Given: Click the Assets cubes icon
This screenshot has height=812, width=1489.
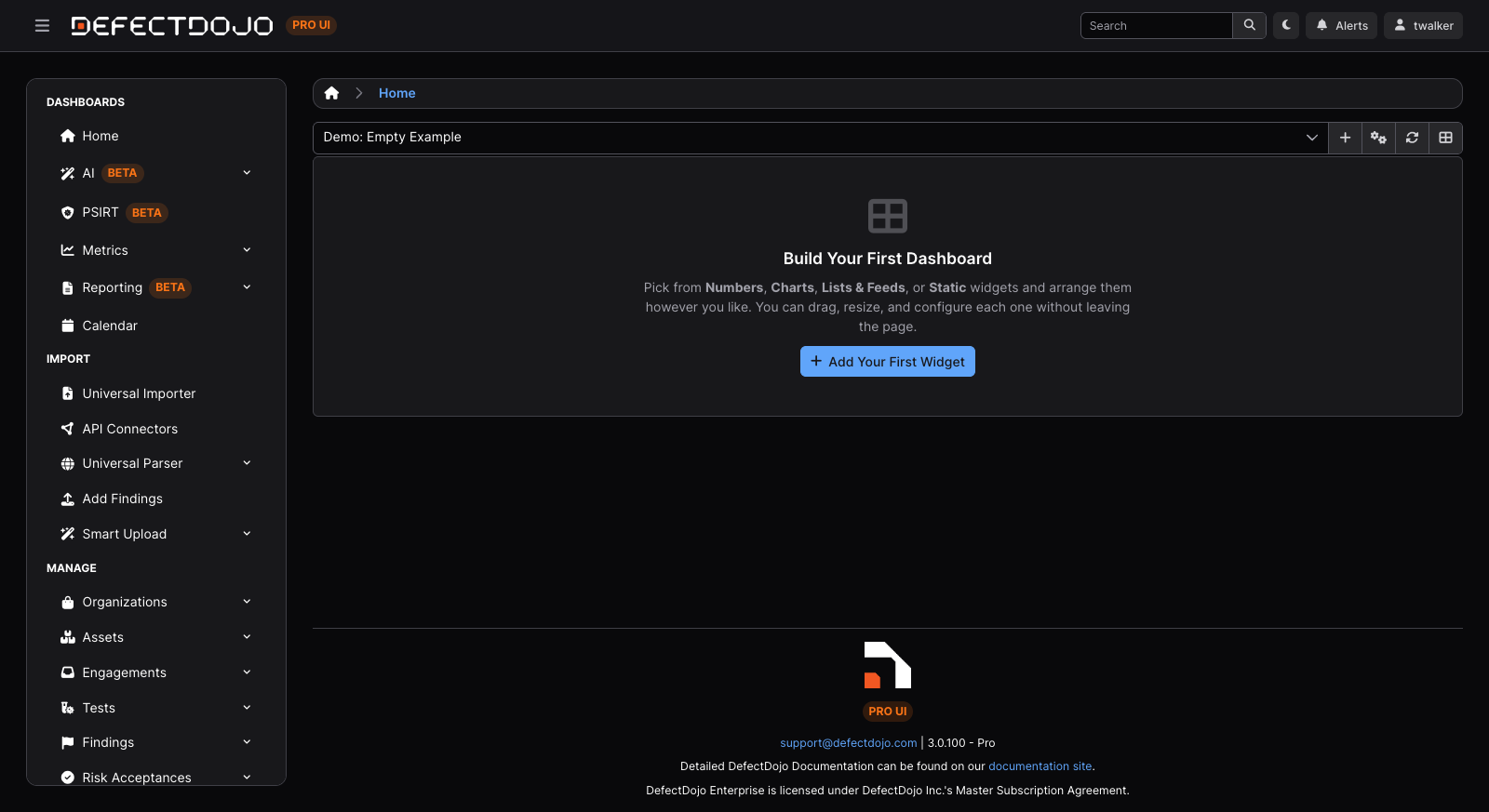Looking at the screenshot, I should [x=67, y=637].
